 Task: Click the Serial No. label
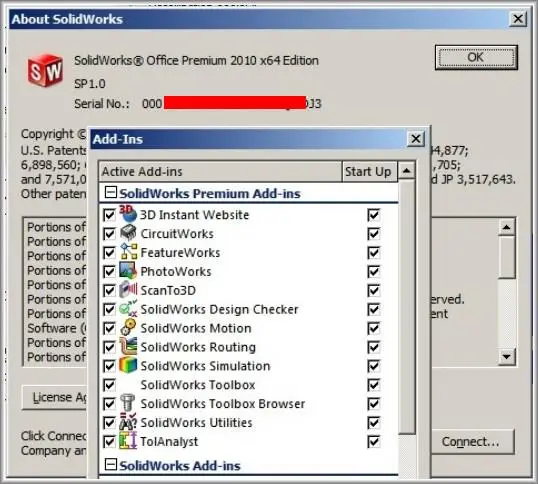click(x=102, y=104)
